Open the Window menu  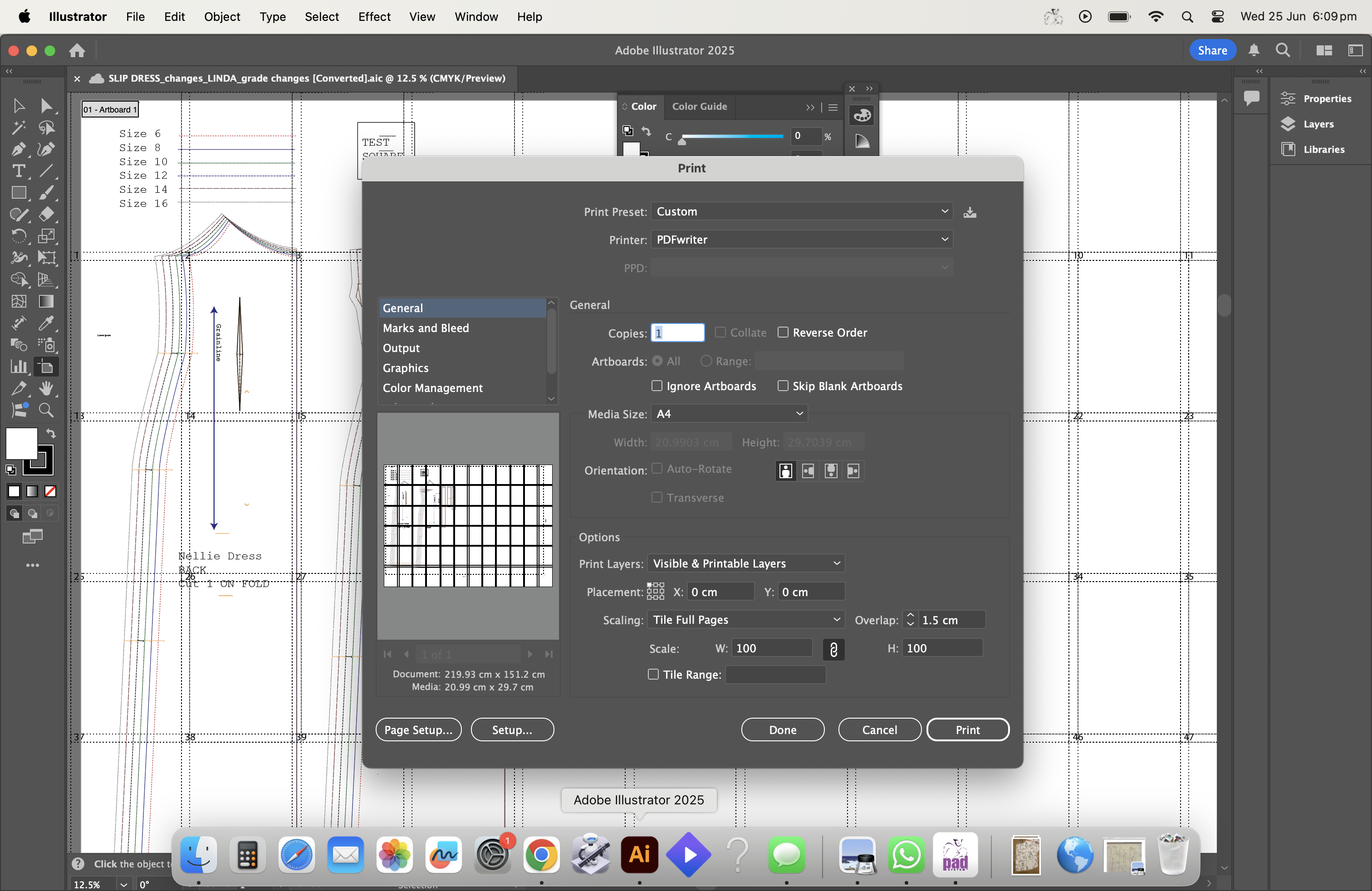coord(475,17)
